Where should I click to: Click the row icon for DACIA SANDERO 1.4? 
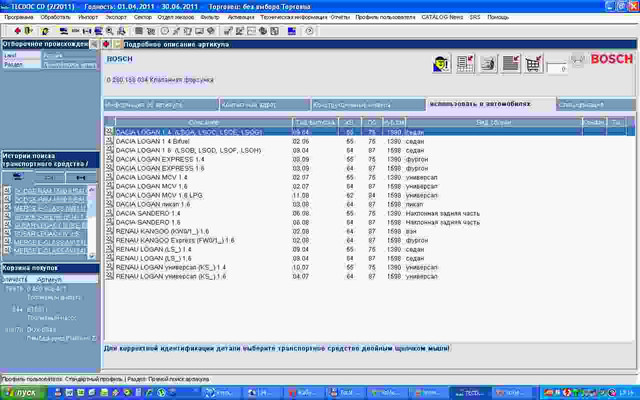(109, 213)
